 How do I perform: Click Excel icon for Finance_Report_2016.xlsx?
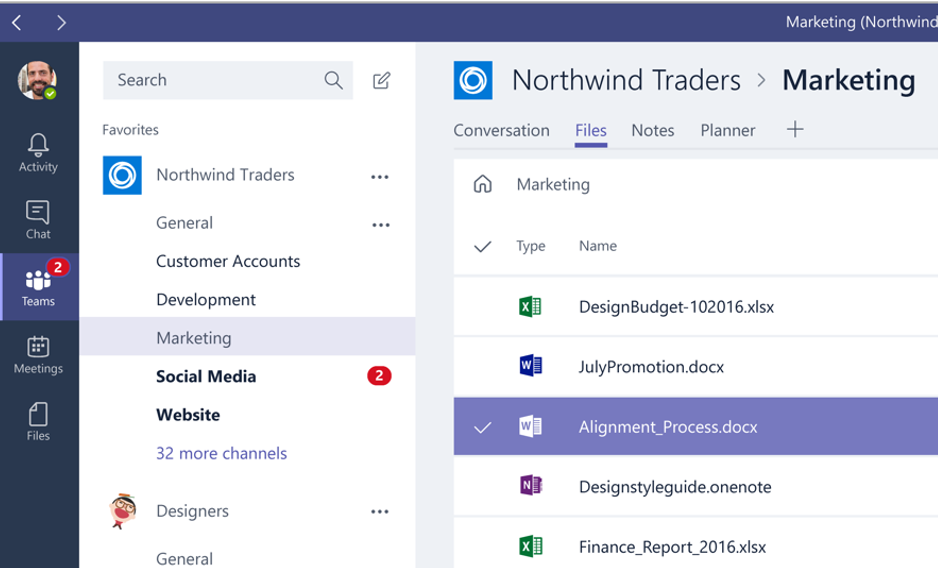coord(530,546)
